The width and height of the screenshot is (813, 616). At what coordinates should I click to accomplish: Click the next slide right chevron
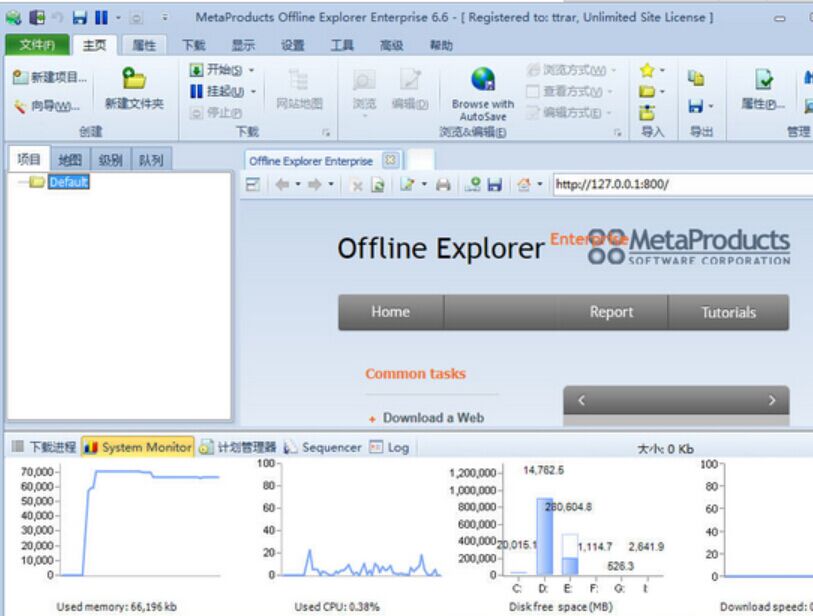(772, 400)
